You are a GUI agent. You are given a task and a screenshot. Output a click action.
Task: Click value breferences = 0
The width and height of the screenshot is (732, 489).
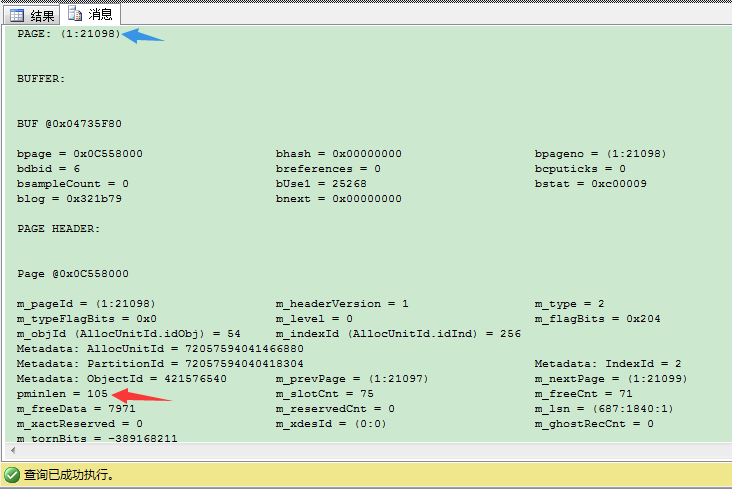point(328,169)
